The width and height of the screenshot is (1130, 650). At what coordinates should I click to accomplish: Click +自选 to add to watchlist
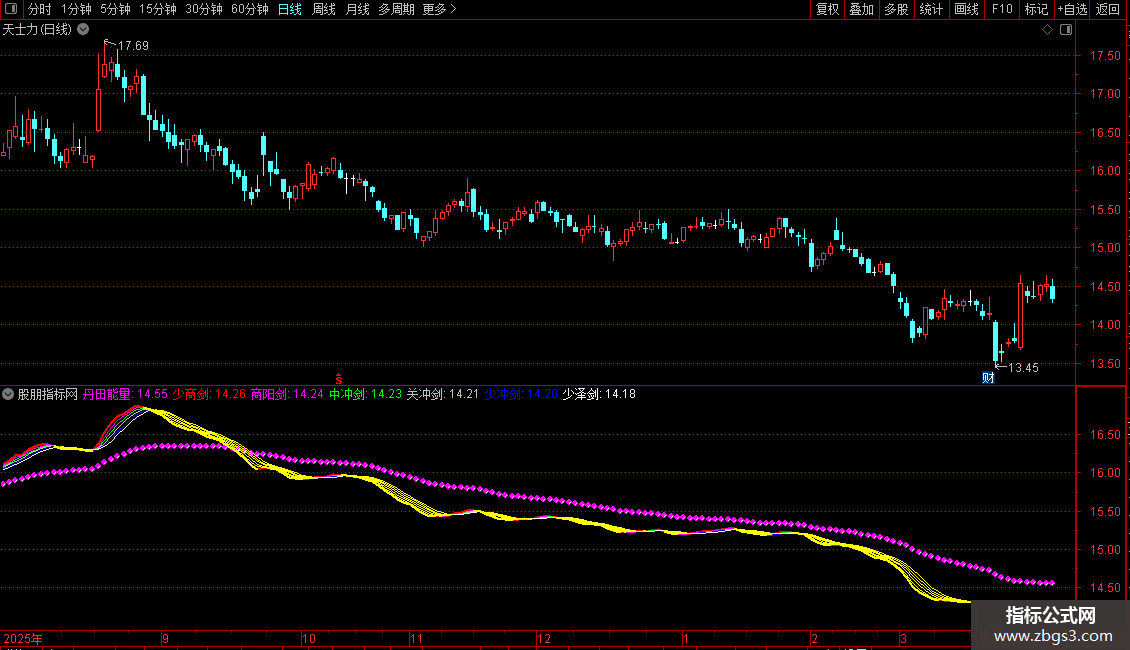coord(1071,9)
